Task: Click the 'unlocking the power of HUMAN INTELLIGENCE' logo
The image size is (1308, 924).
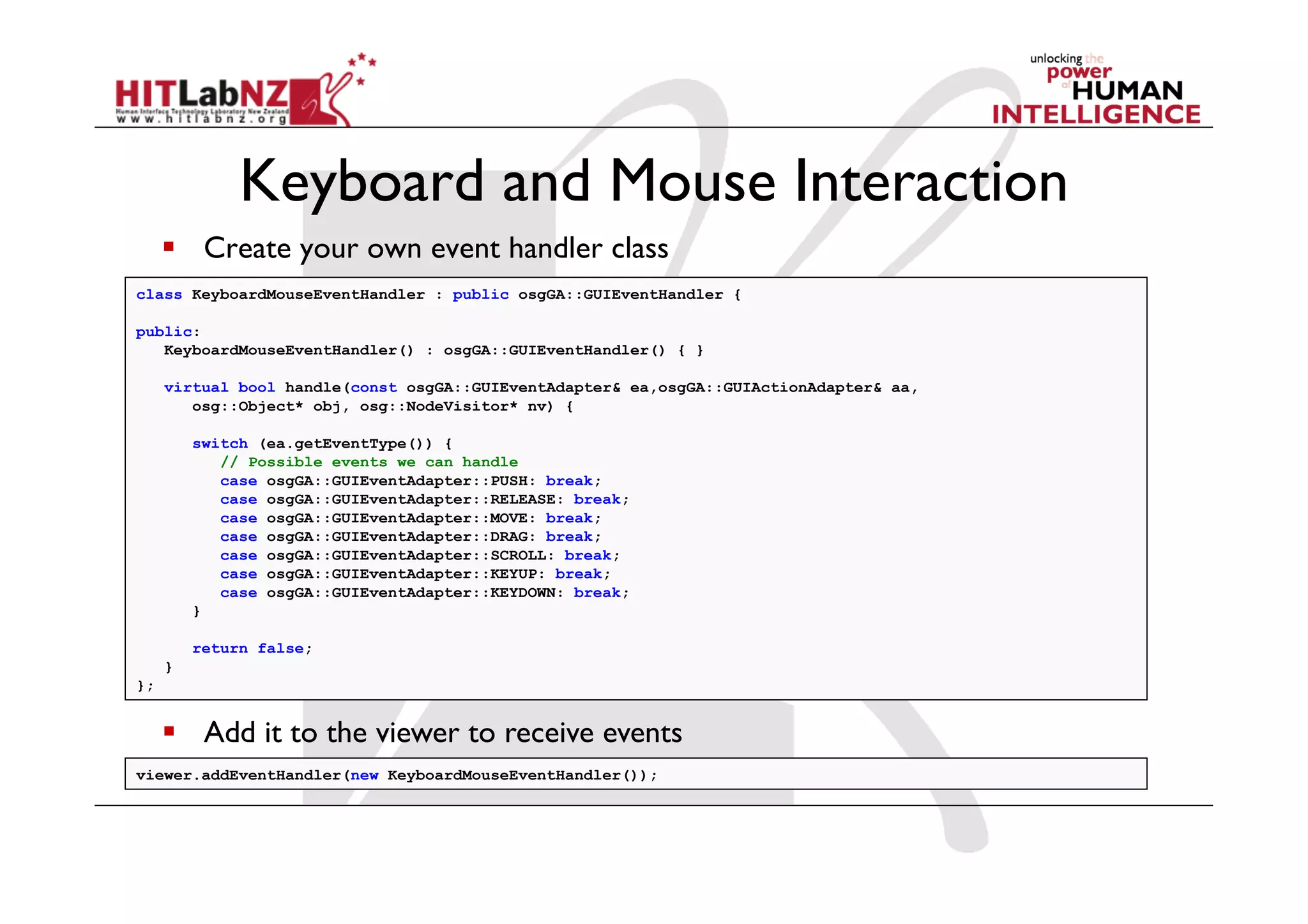Action: point(1096,89)
